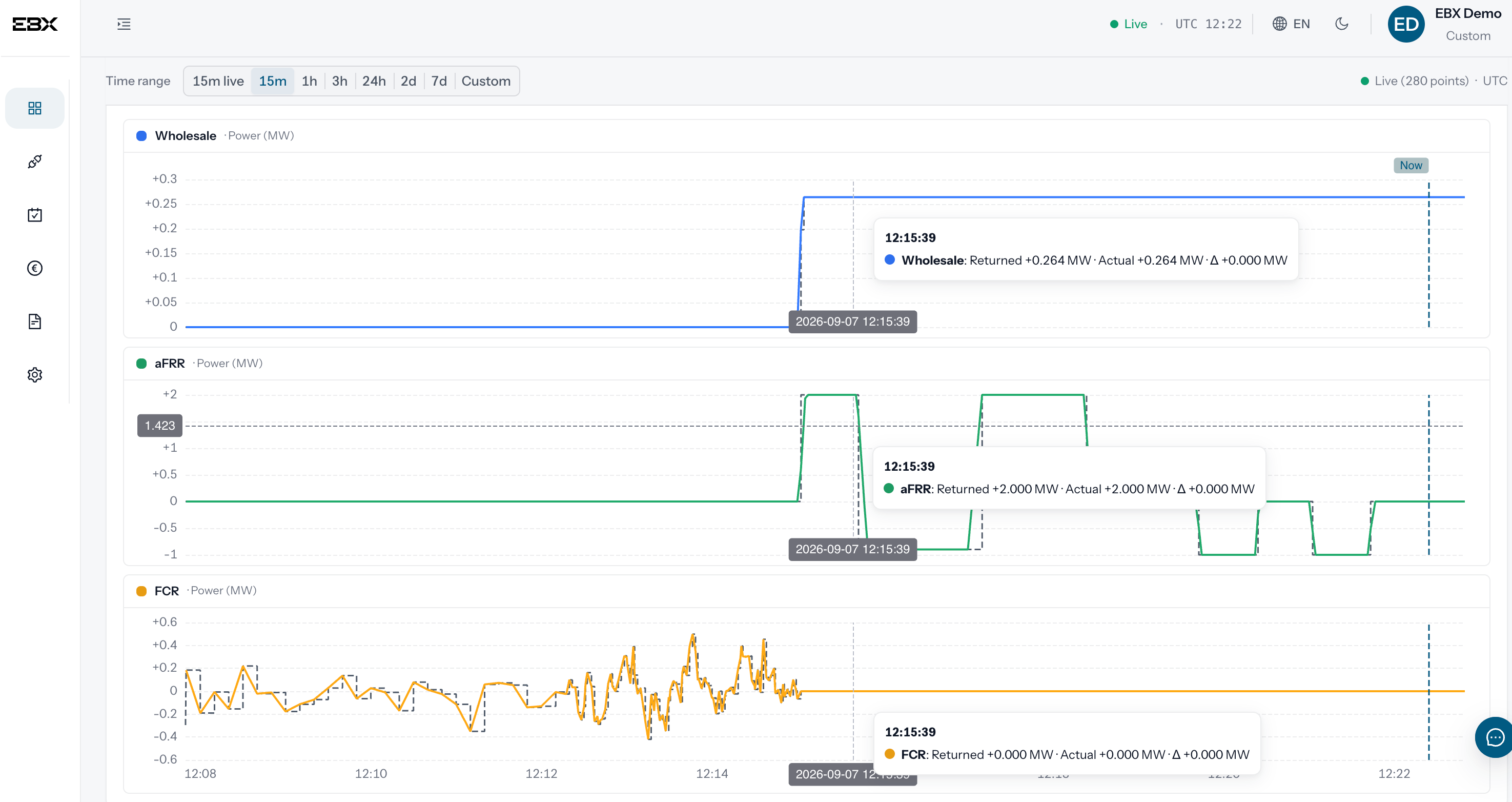The width and height of the screenshot is (1512, 802).
Task: Click the 12:10 x-axis label
Action: coord(371,774)
